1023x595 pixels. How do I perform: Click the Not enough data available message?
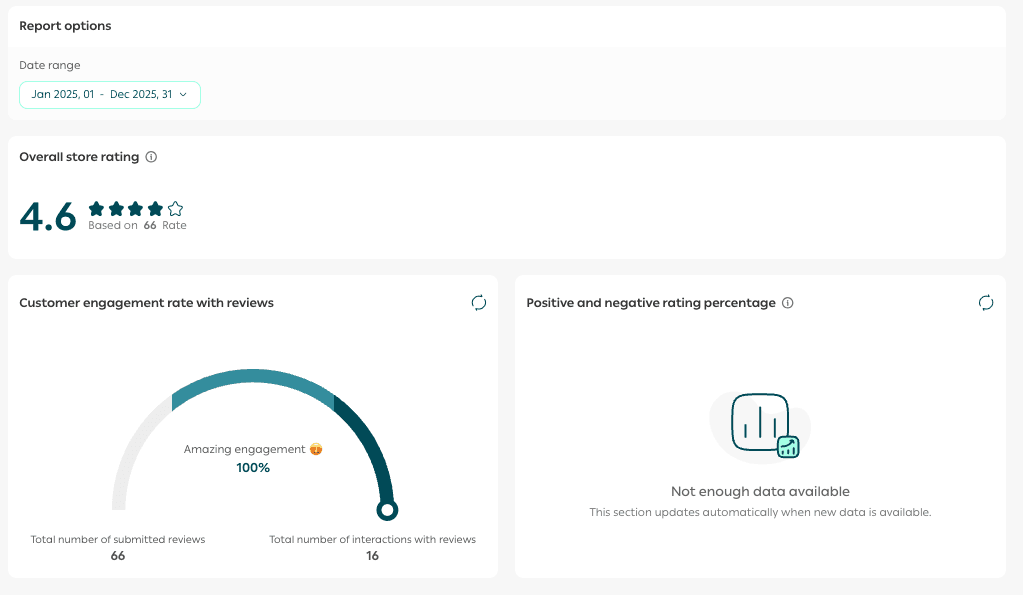point(760,492)
